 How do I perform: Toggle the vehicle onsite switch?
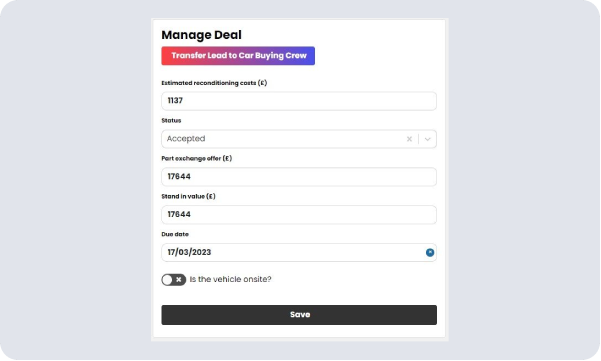click(x=174, y=280)
